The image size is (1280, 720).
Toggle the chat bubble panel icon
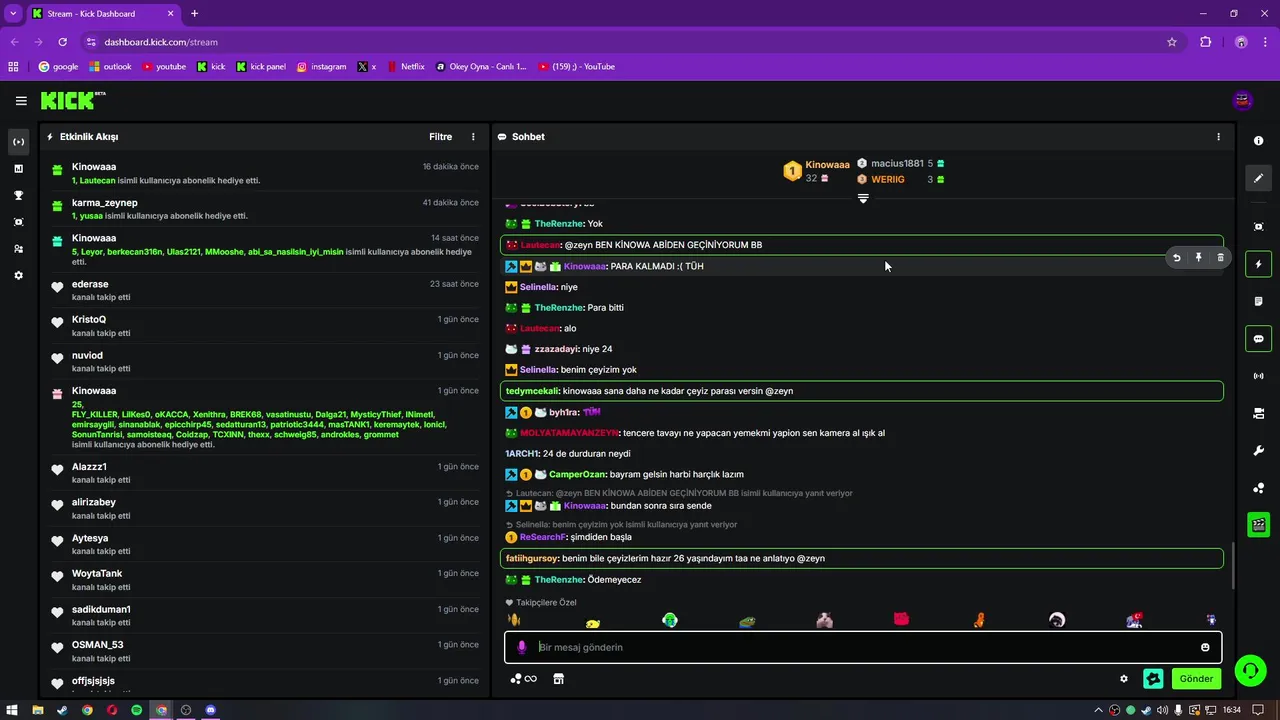(x=1258, y=338)
